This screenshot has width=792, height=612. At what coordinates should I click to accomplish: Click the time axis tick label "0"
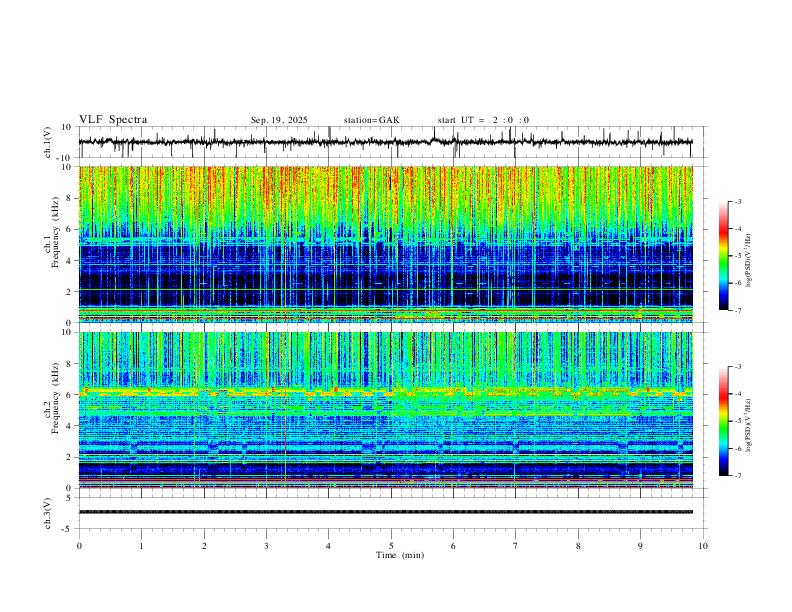click(x=79, y=546)
